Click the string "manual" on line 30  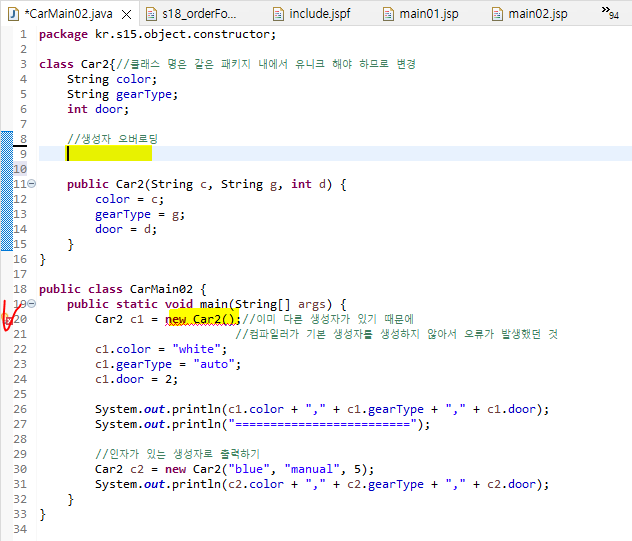(312, 469)
